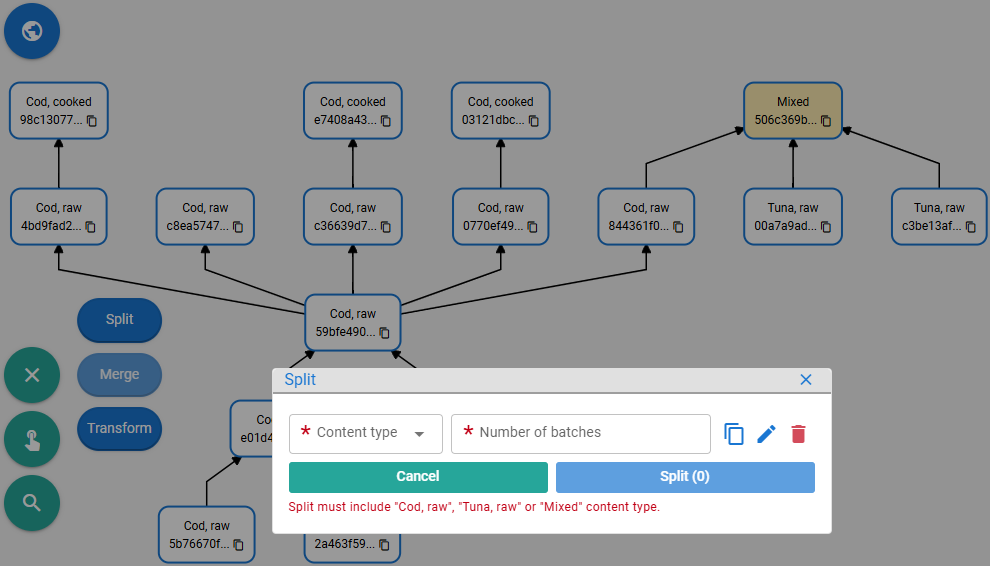Open the search magnifier button
This screenshot has width=990, height=566.
(x=32, y=503)
